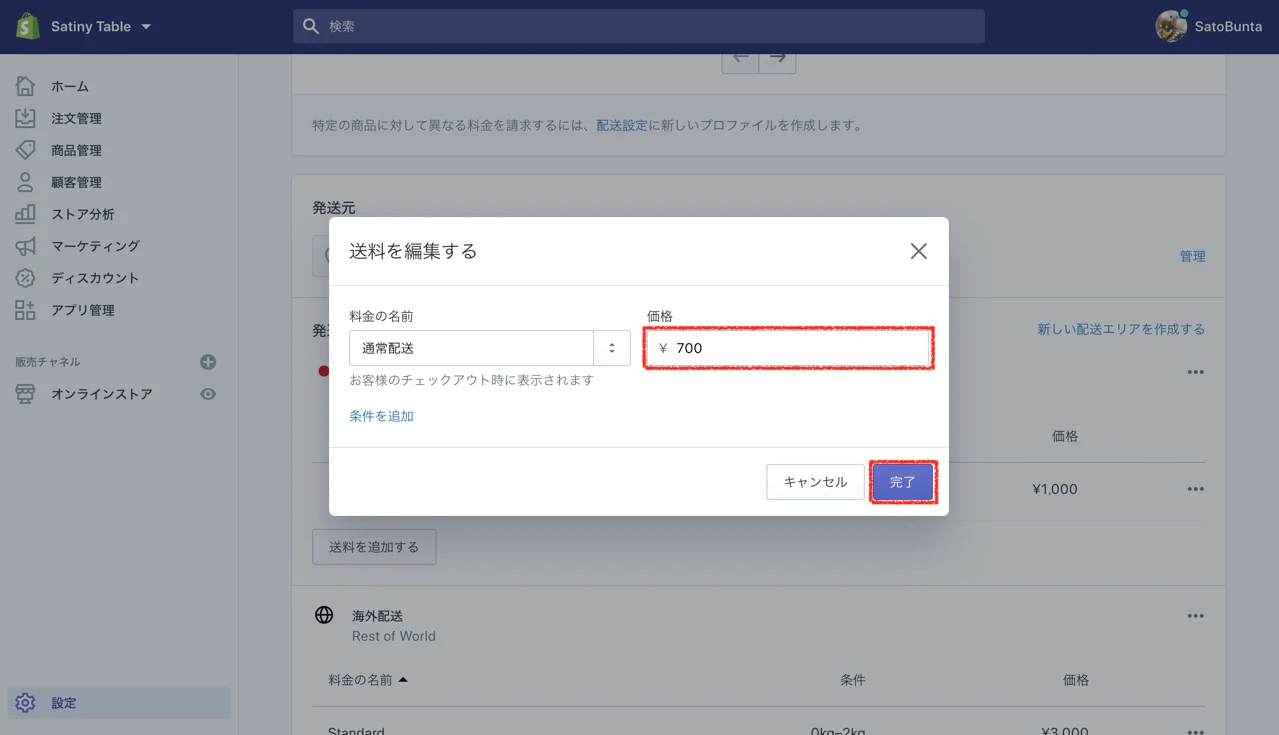Click the ディスカウント discount icon

[x=25, y=278]
